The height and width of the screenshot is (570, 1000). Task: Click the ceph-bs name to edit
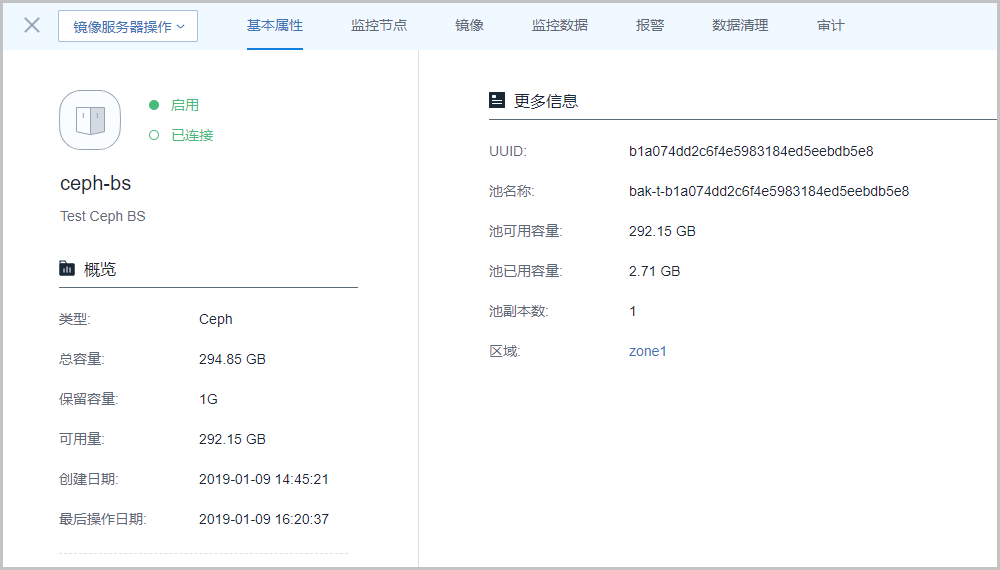[x=96, y=184]
